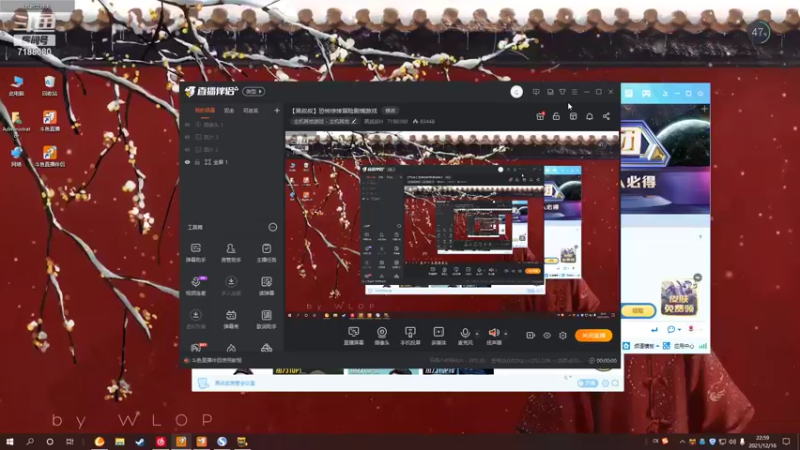The width and height of the screenshot is (800, 450).
Task: Click the gift box icon with red badge
Action: [x=540, y=116]
